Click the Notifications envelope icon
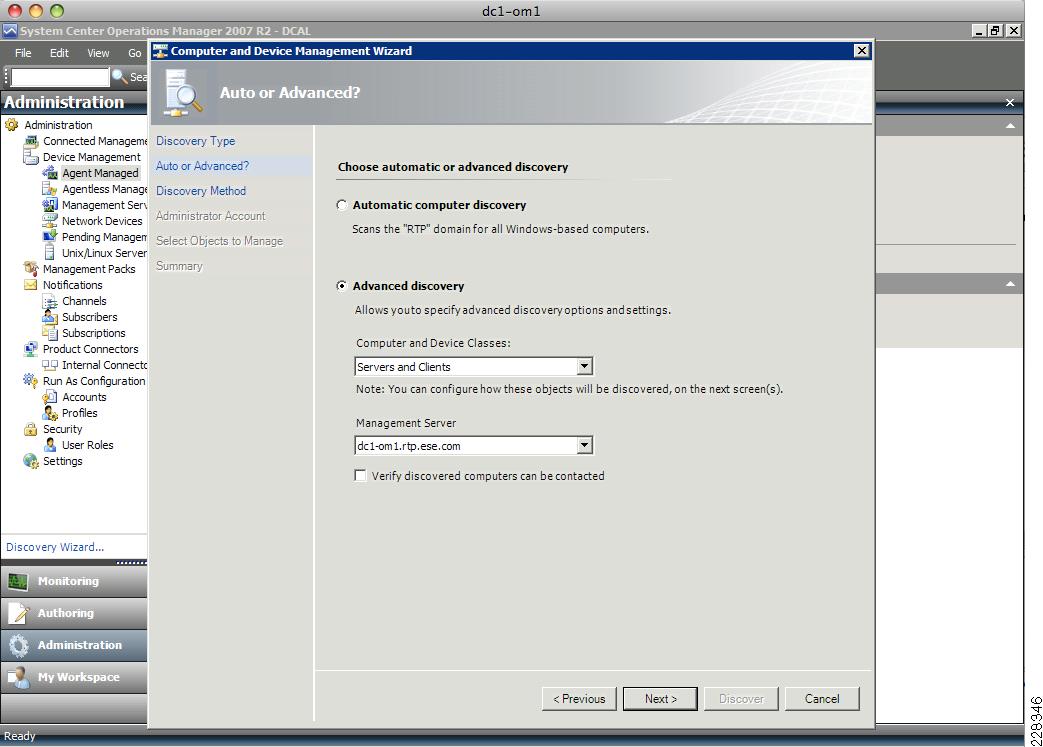1043x747 pixels. click(31, 285)
